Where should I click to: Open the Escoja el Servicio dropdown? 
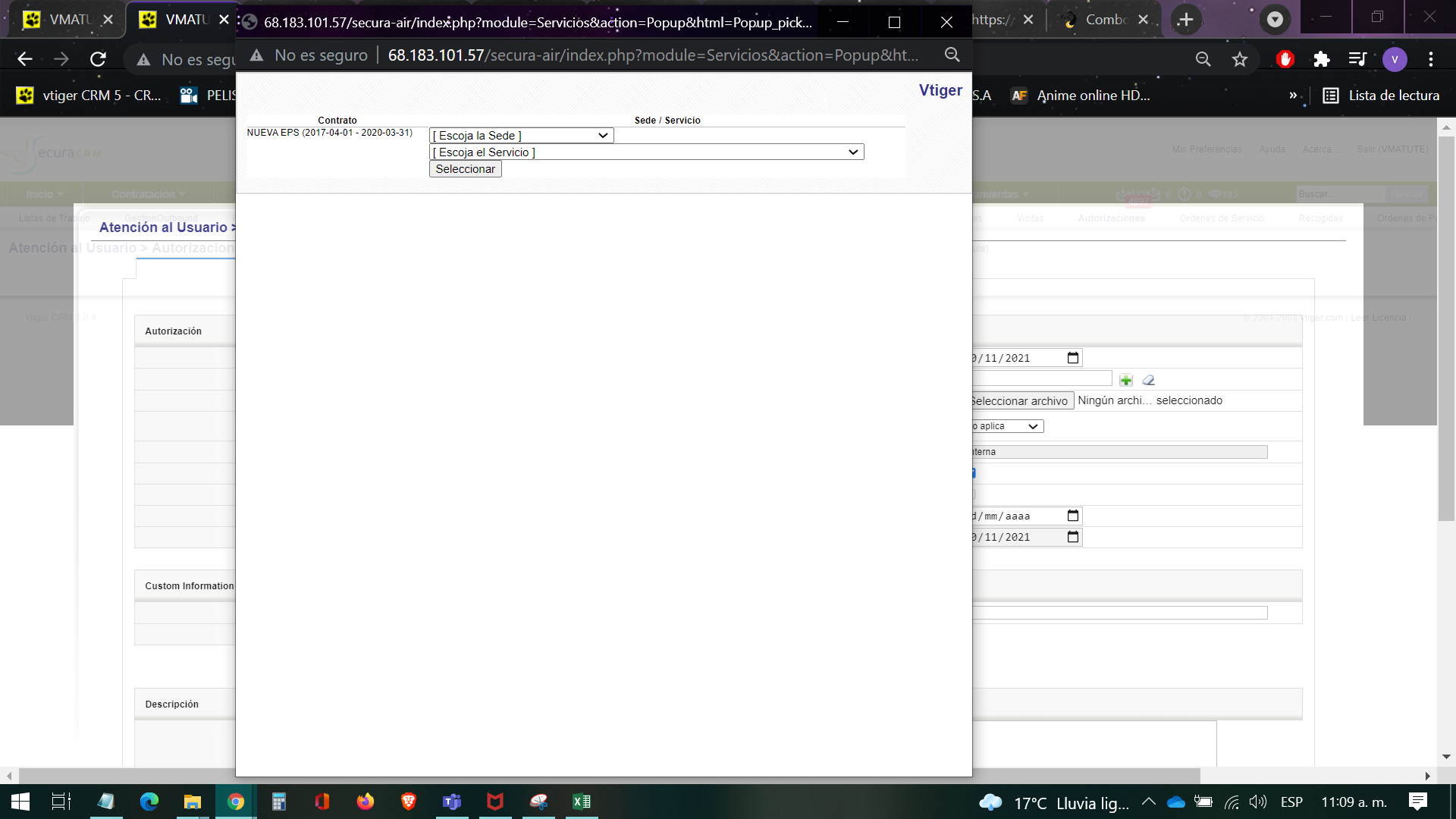[646, 152]
